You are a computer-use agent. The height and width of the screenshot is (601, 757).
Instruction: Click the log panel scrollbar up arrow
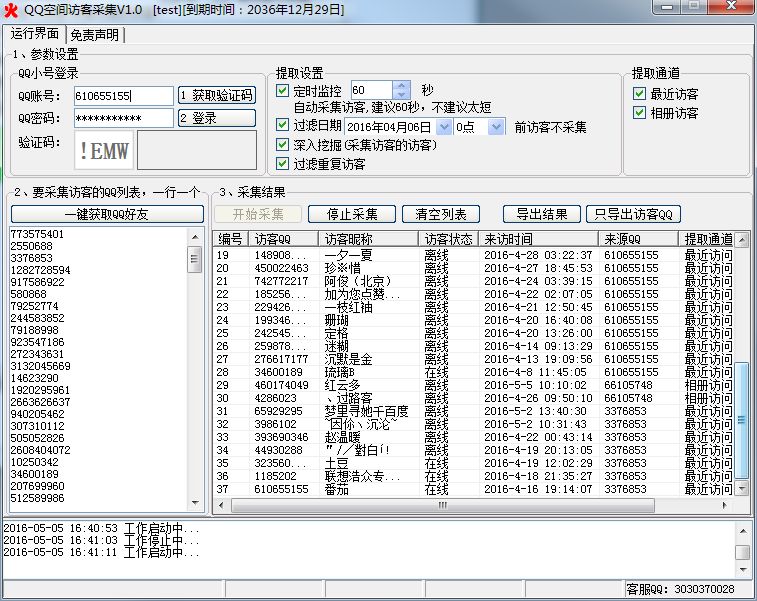pos(743,531)
